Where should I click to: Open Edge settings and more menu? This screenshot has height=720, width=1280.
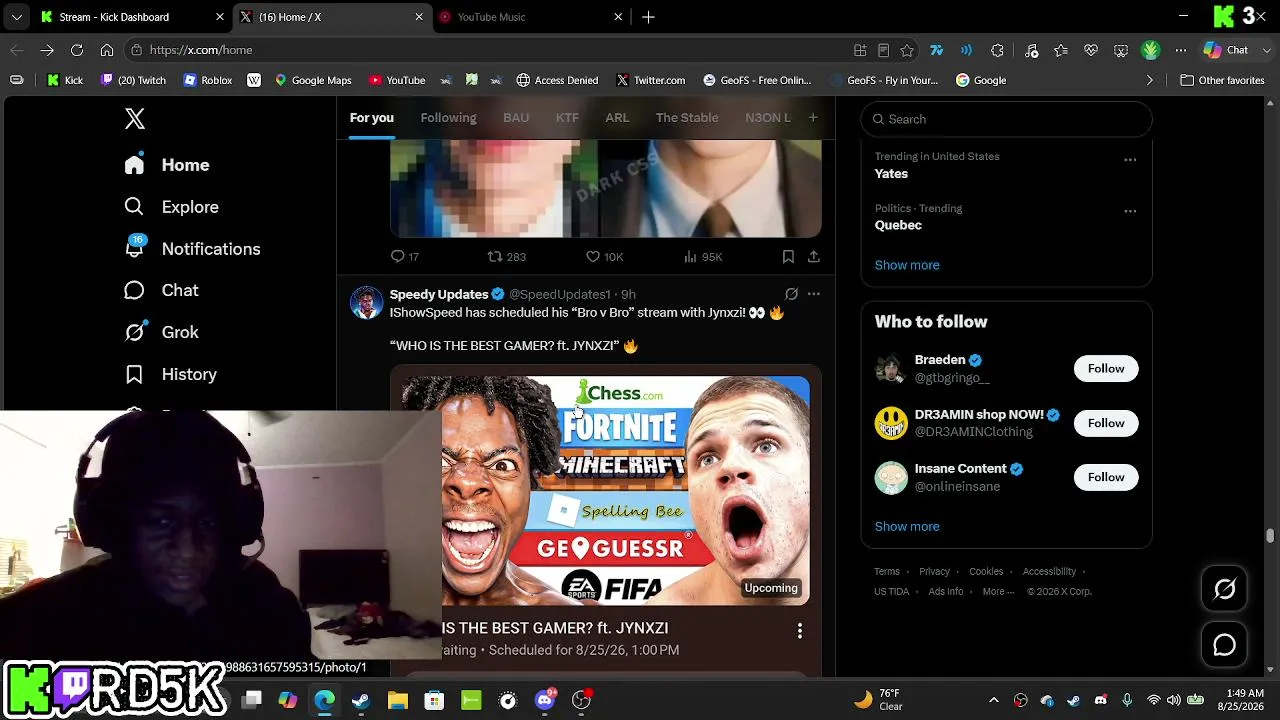pyautogui.click(x=1181, y=50)
